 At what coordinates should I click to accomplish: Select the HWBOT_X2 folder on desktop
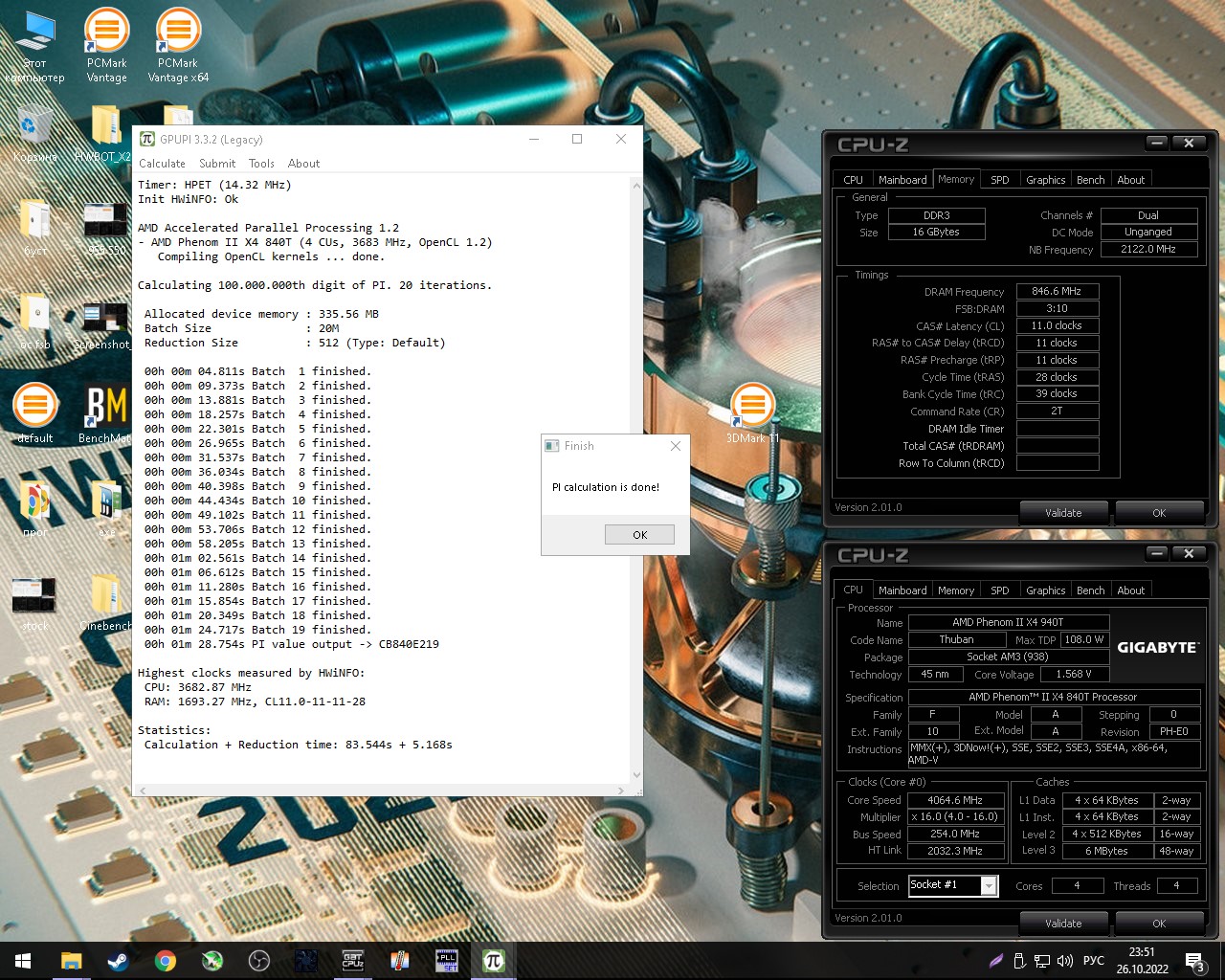tap(103, 135)
